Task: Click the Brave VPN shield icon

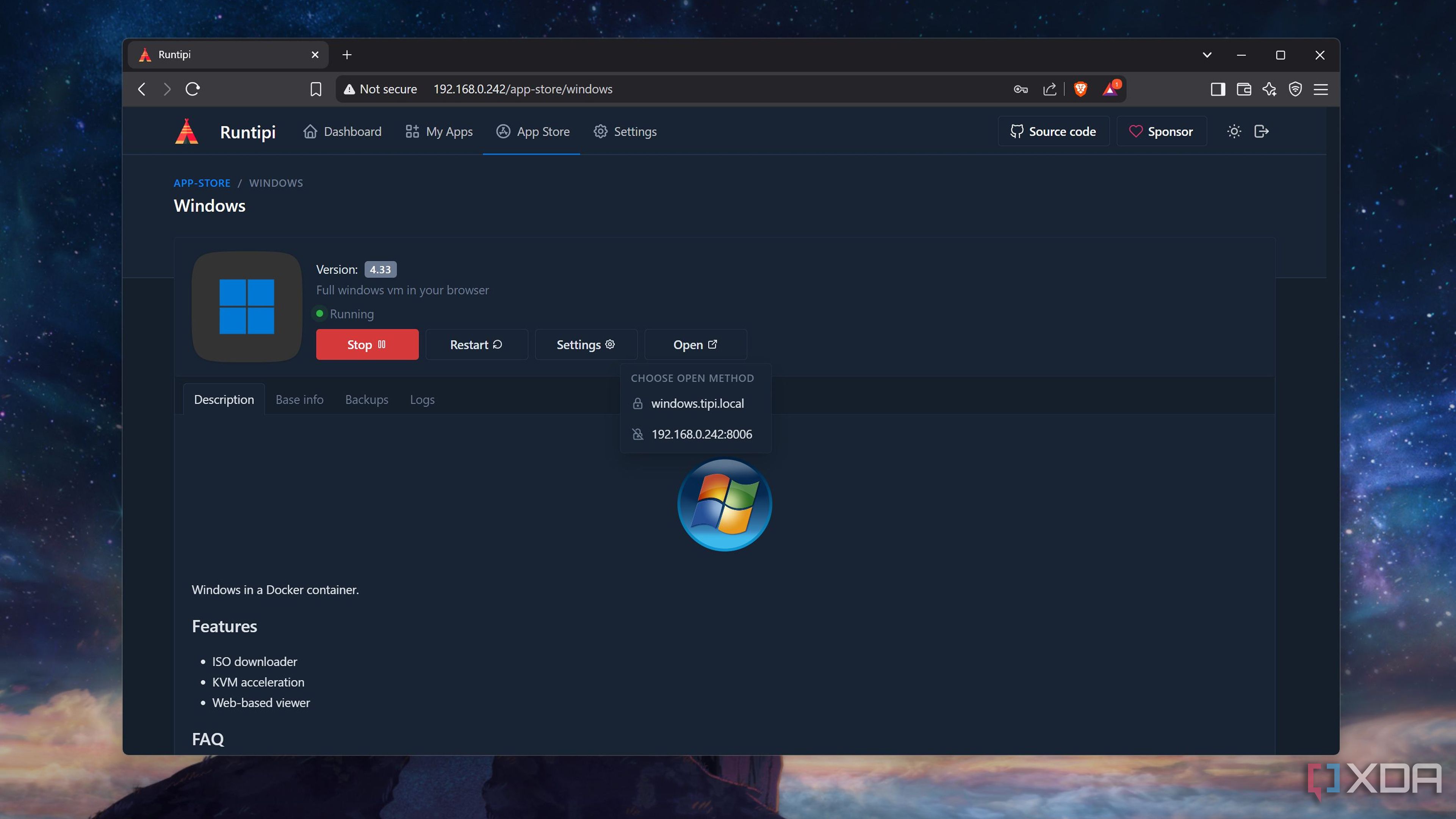Action: click(1295, 89)
